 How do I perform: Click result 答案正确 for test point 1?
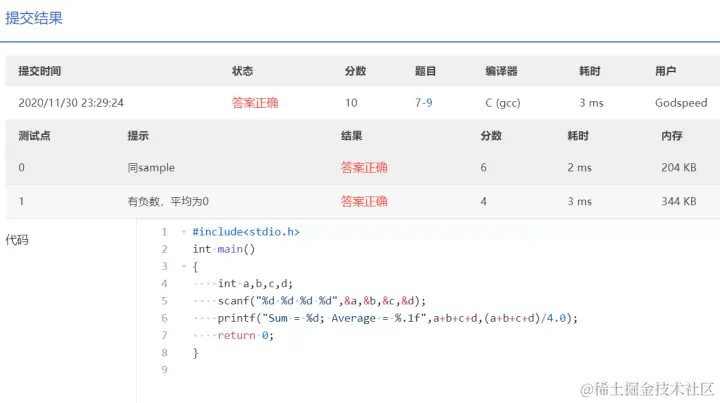[364, 201]
